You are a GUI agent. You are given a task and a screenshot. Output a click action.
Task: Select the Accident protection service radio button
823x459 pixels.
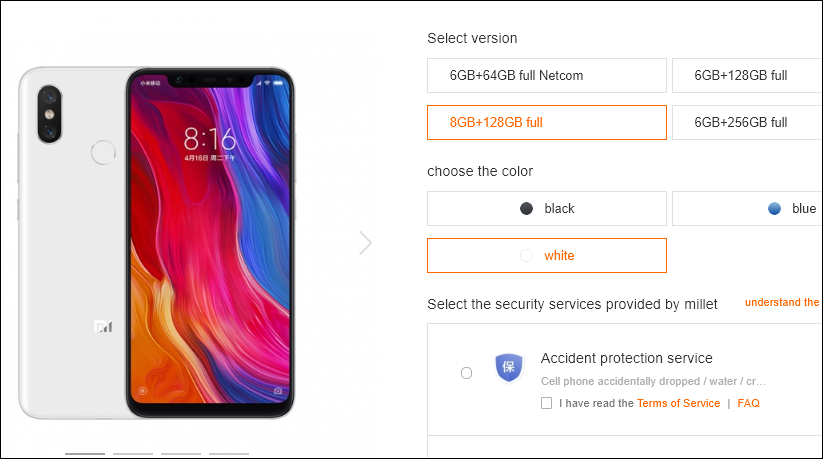(x=466, y=373)
